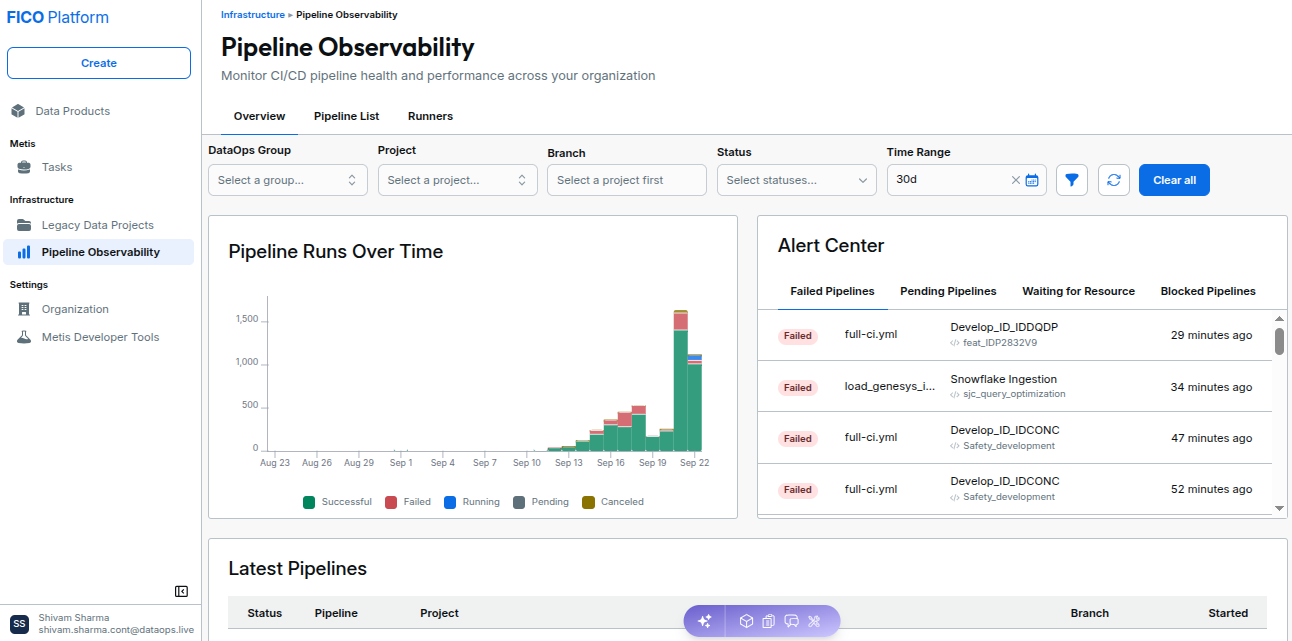Select the Pending Pipelines alert tab
This screenshot has width=1292, height=641.
[x=948, y=291]
